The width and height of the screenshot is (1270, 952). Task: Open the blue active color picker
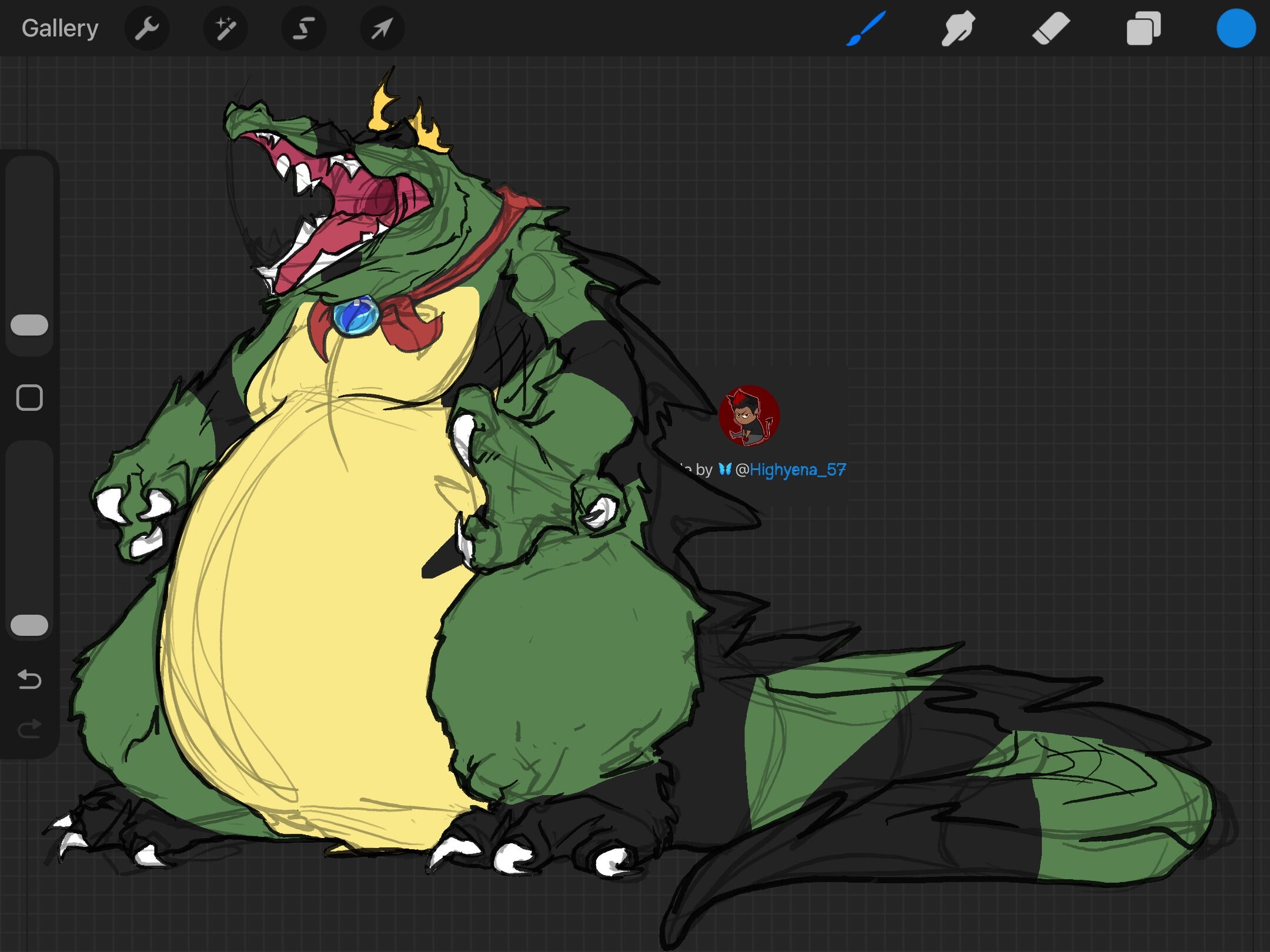click(1235, 28)
